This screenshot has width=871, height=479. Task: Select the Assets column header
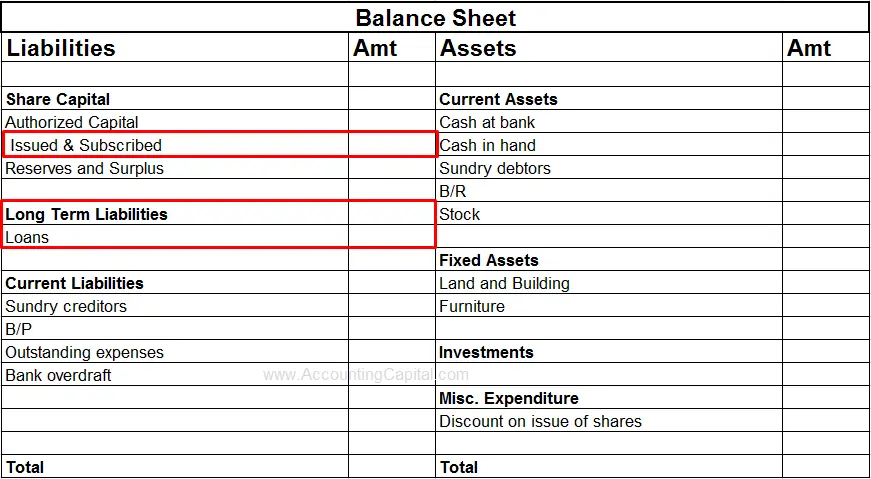pyautogui.click(x=478, y=48)
